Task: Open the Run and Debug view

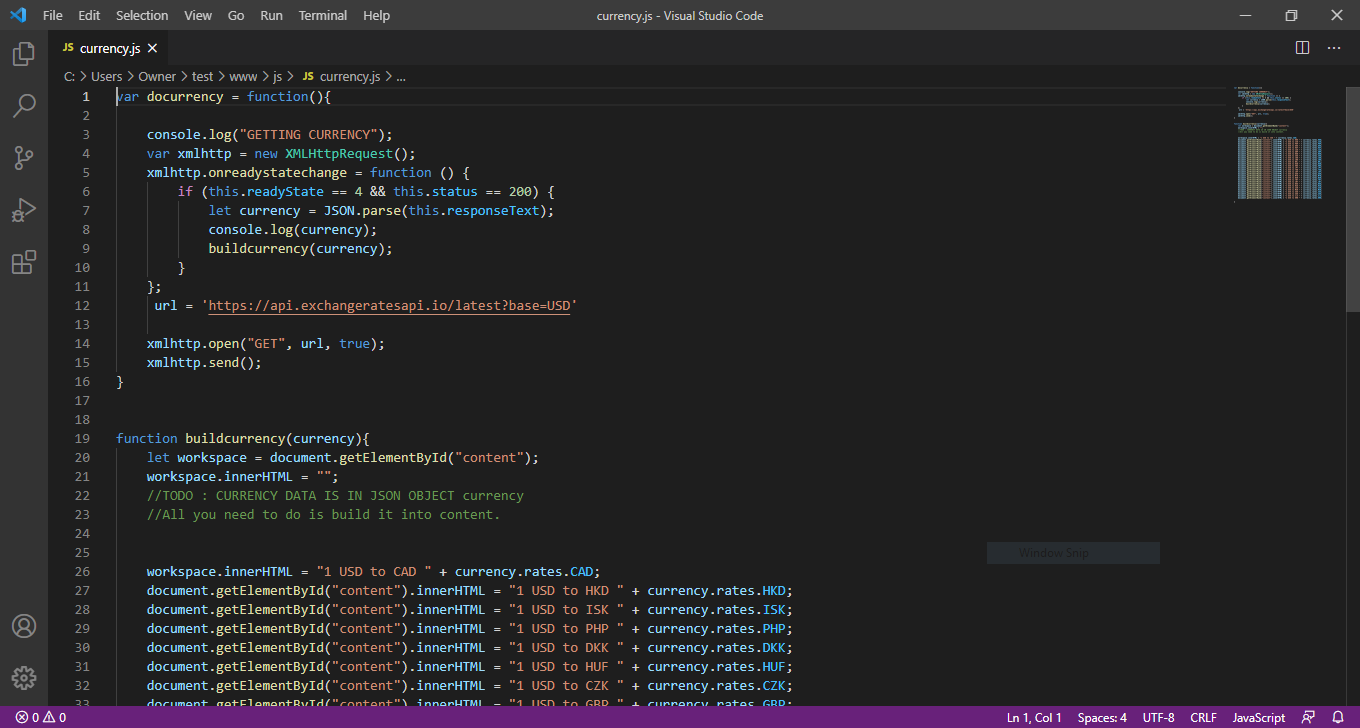Action: click(x=24, y=210)
